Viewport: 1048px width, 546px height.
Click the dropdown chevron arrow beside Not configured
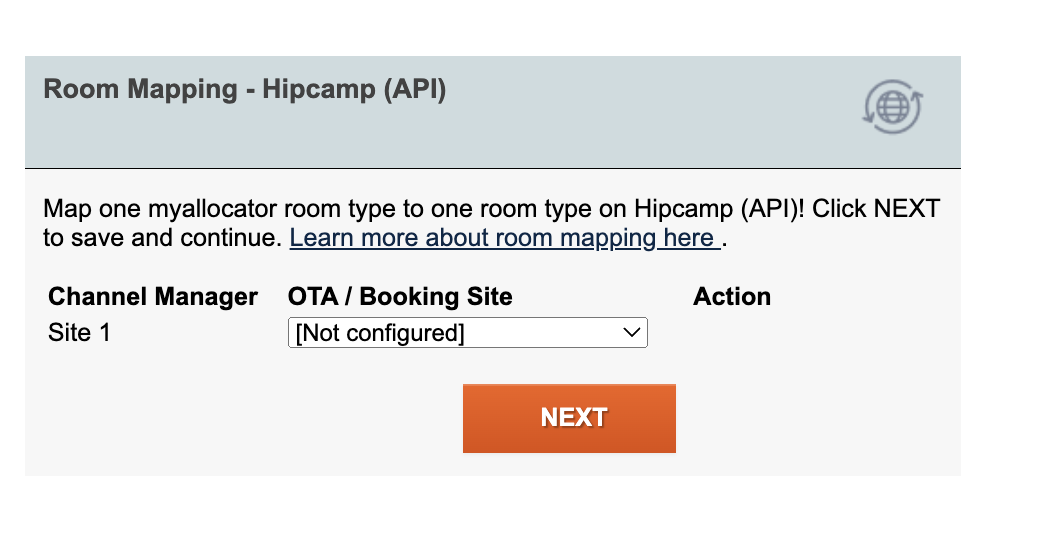click(x=632, y=333)
